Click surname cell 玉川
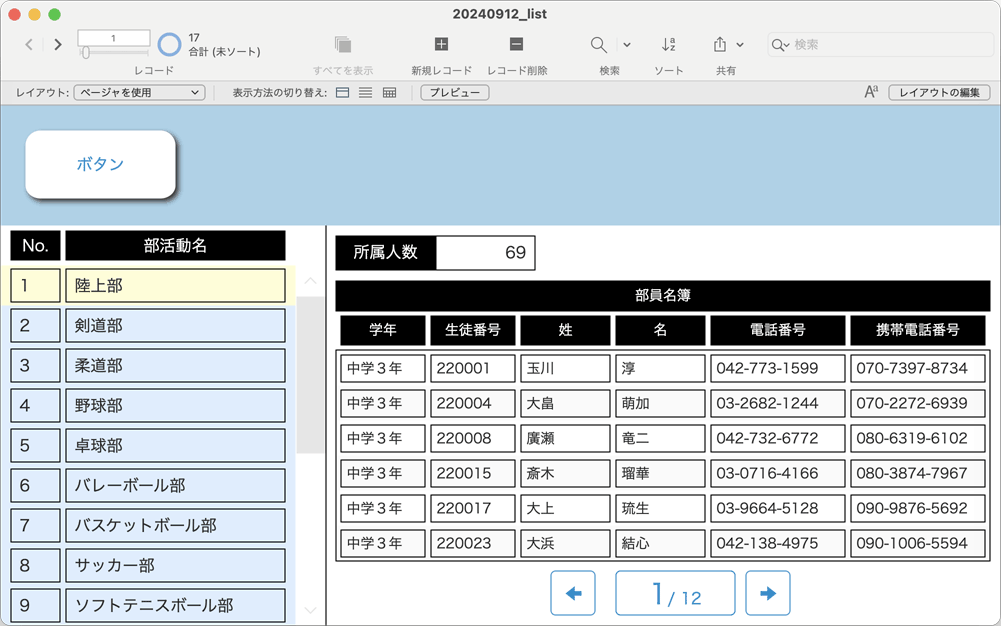This screenshot has height=626, width=1001. (x=565, y=368)
